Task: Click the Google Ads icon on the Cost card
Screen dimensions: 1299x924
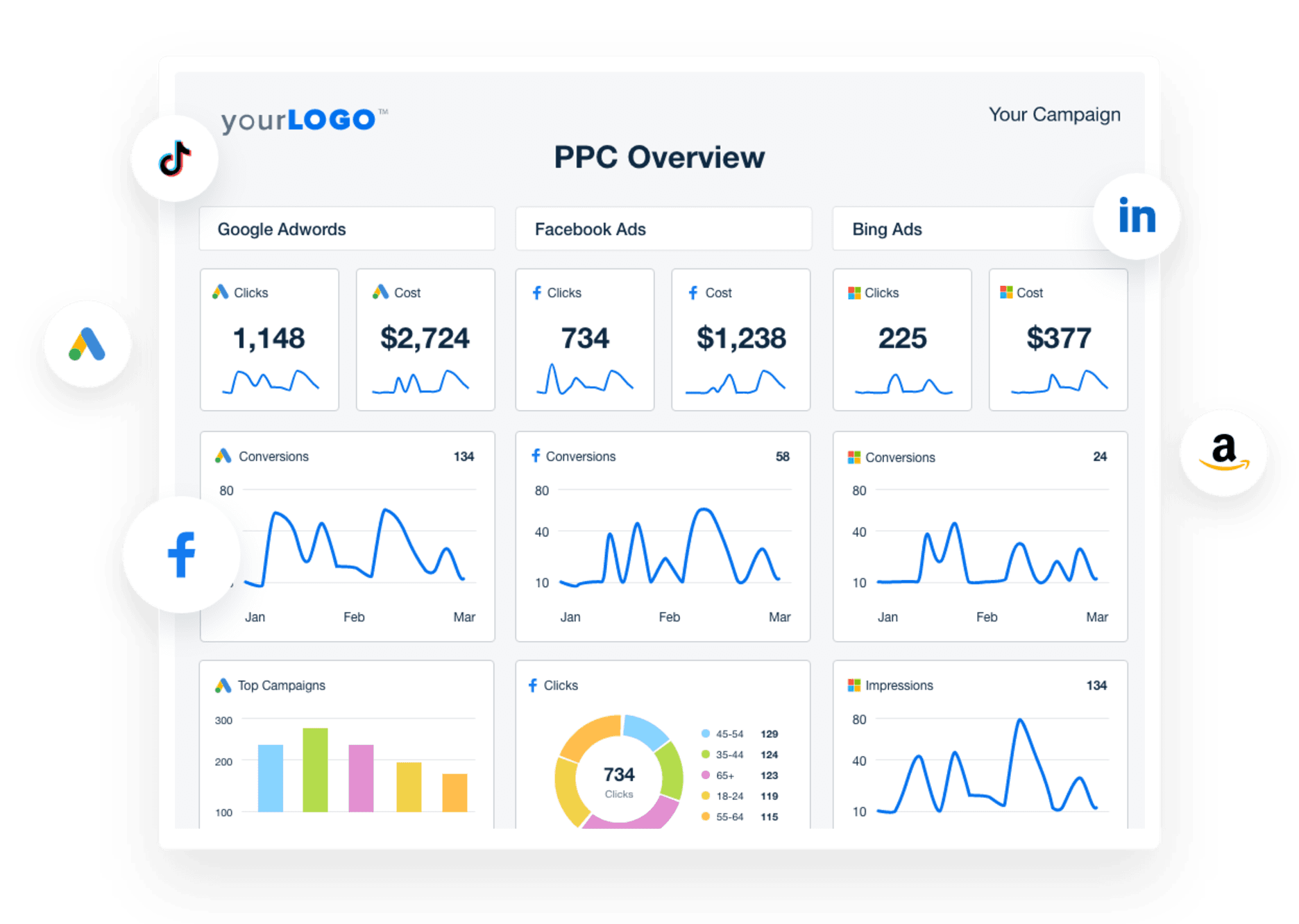Action: pos(382,292)
